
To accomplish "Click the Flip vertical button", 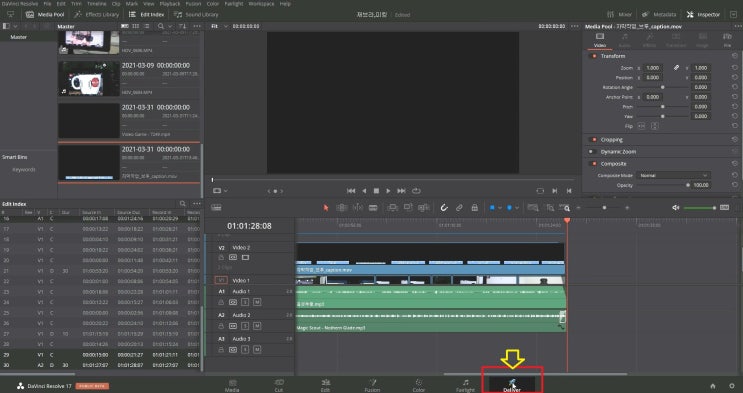I will coord(654,126).
